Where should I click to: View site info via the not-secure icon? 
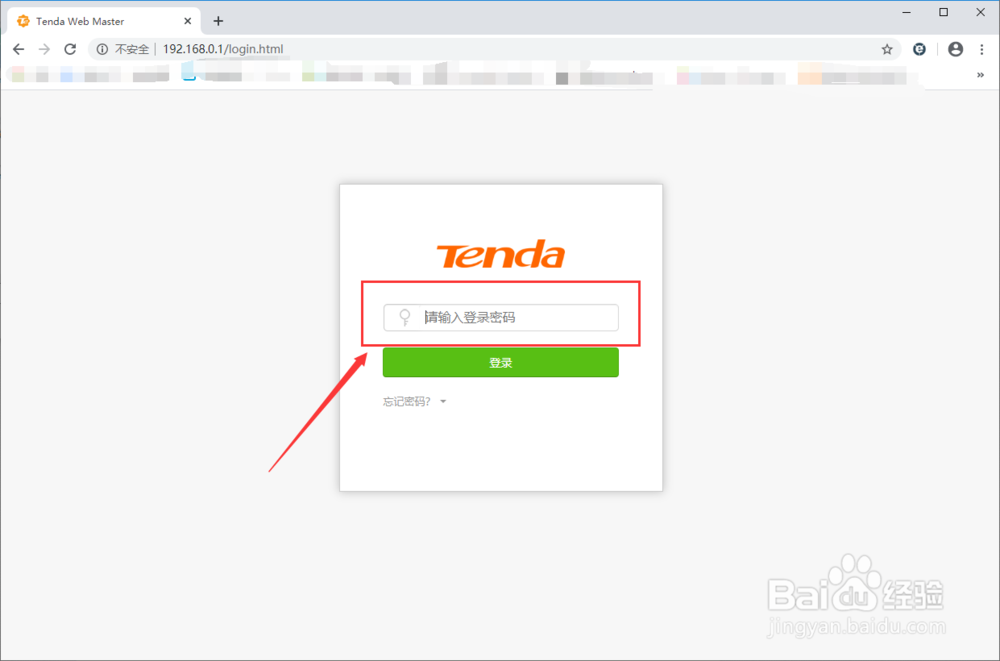coord(102,49)
